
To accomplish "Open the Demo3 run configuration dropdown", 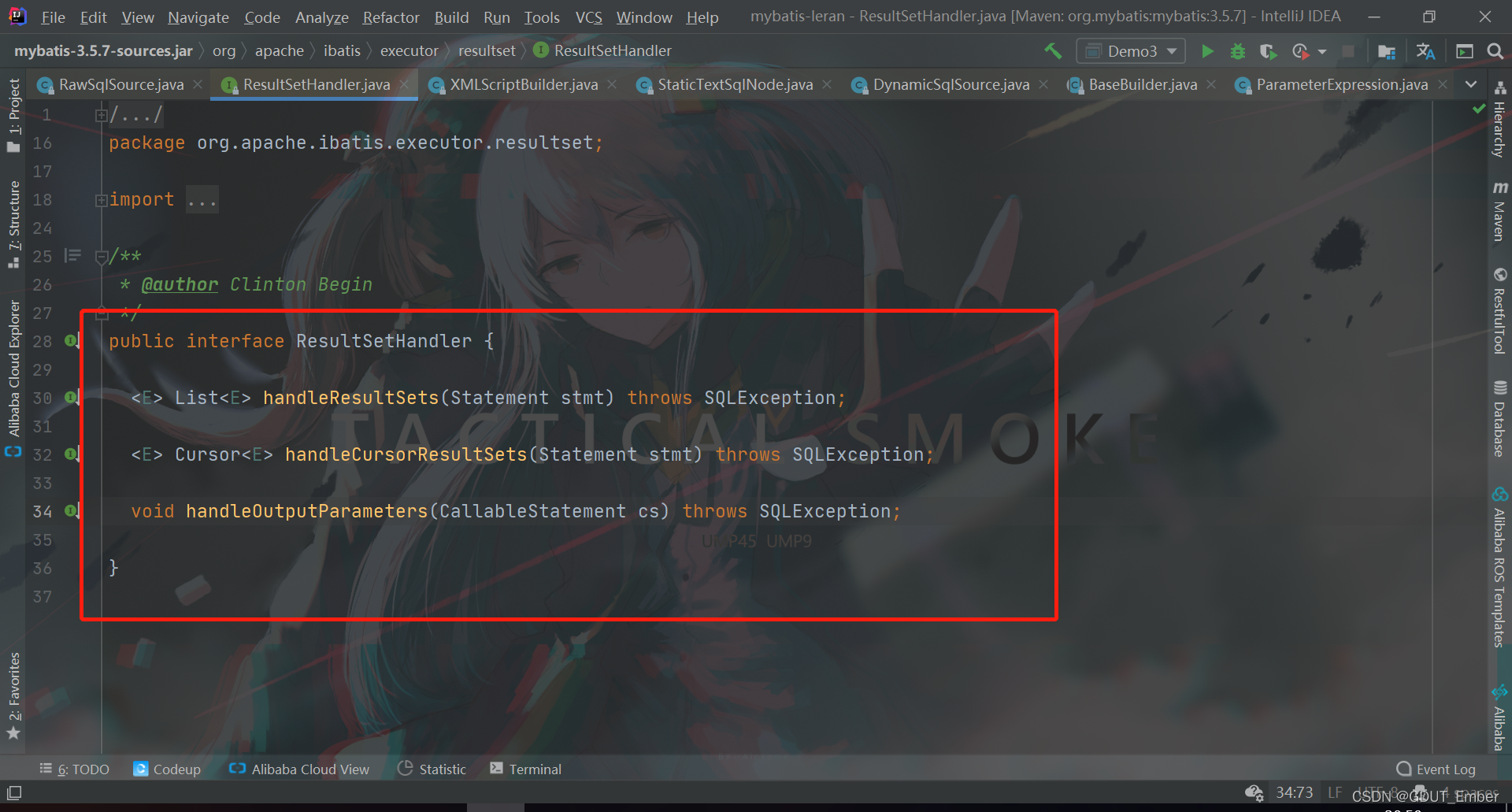I will pyautogui.click(x=1131, y=51).
